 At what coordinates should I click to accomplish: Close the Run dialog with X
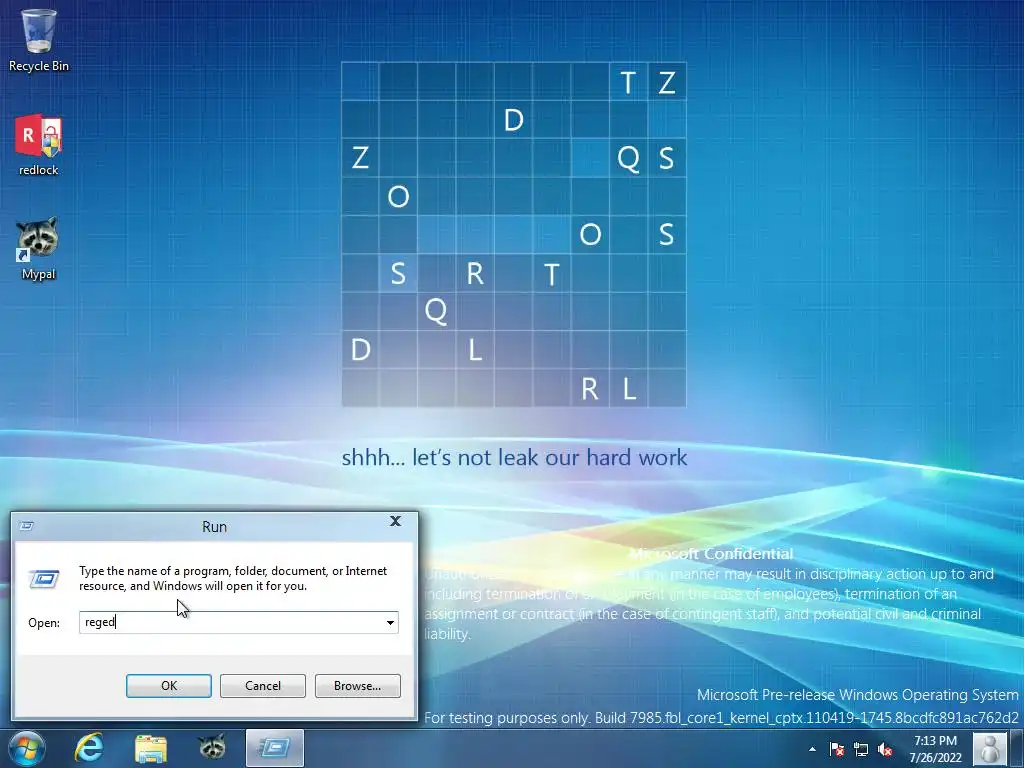[x=395, y=521]
